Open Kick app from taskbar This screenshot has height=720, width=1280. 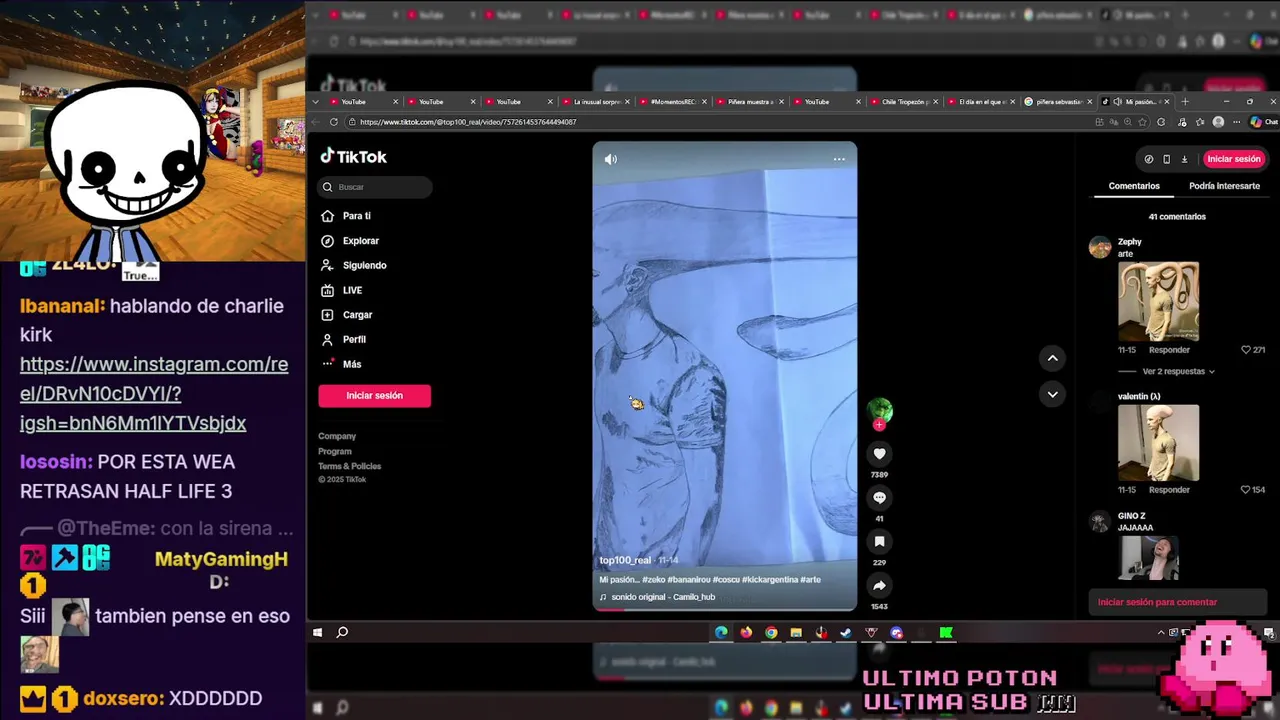(946, 633)
